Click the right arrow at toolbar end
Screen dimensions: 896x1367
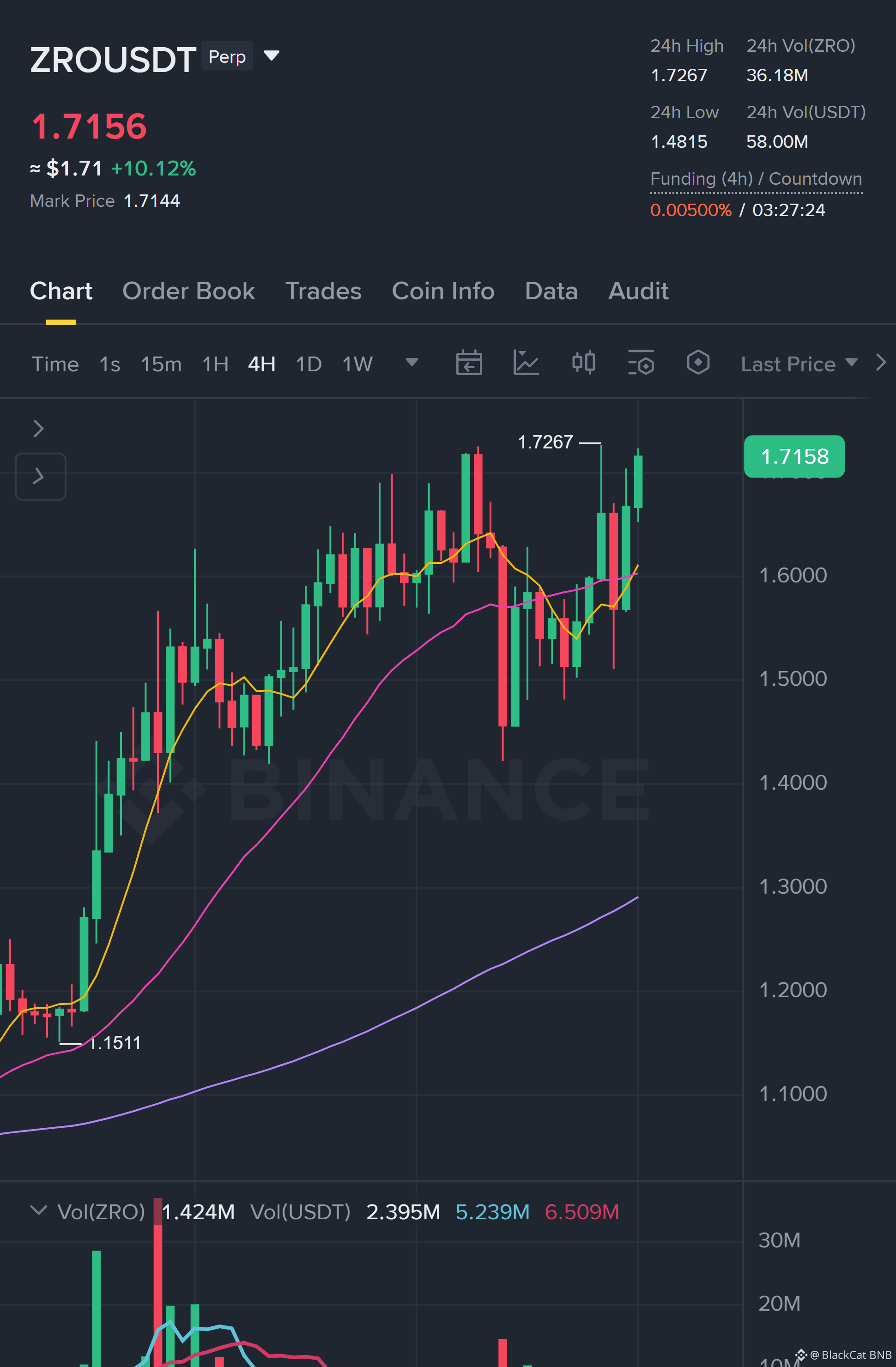tap(880, 363)
